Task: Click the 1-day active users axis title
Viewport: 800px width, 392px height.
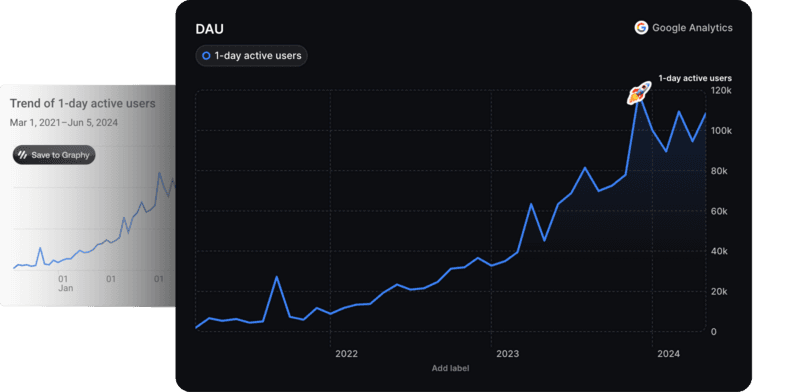Action: pos(695,78)
